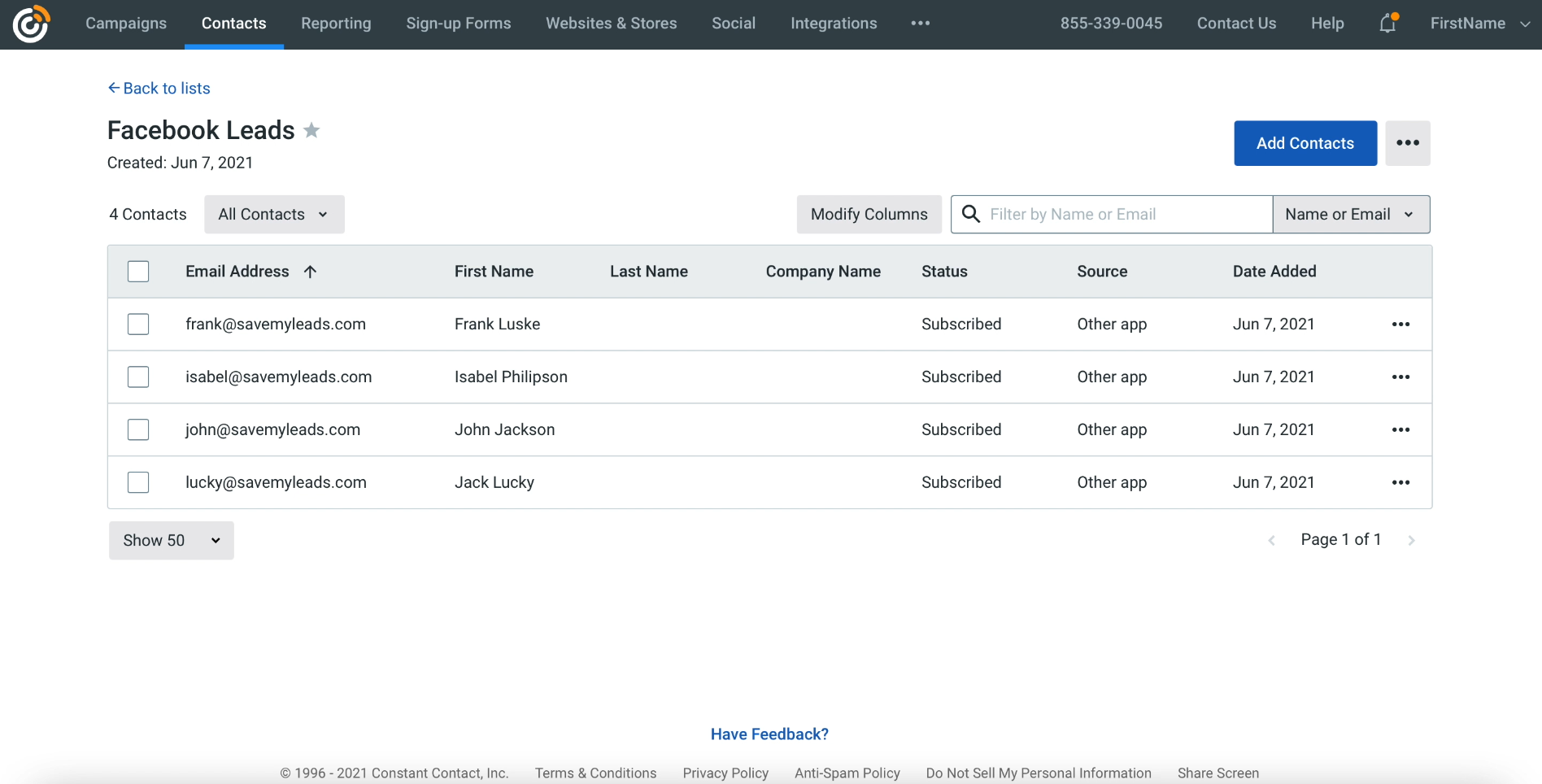Screen dimensions: 1542x784
Task: Go to next page arrow
Action: click(1412, 540)
